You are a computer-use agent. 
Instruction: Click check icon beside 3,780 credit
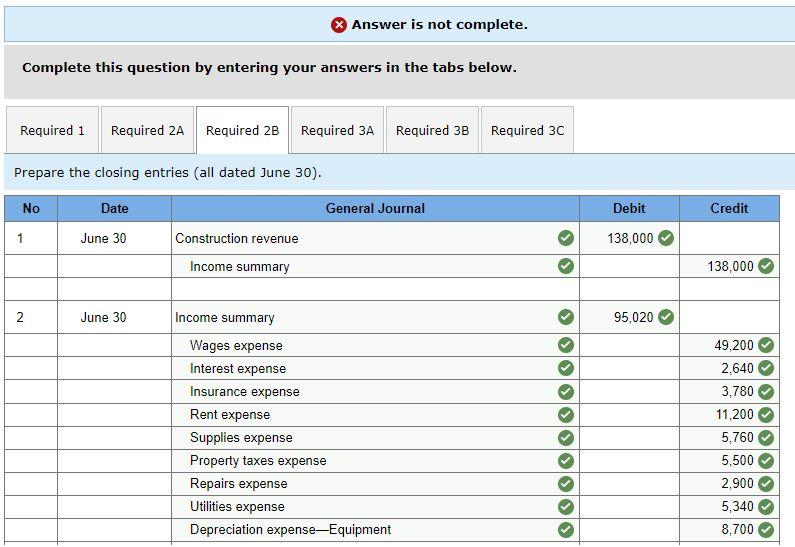[x=766, y=391]
